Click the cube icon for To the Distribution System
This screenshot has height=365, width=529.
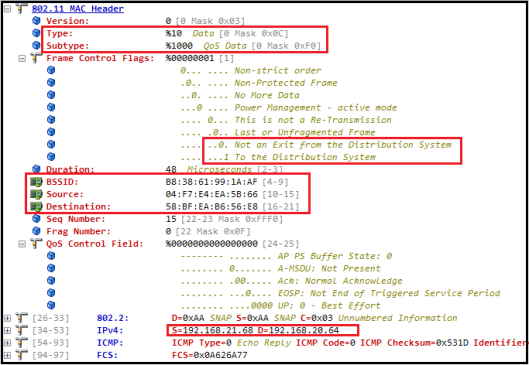pyautogui.click(x=51, y=157)
